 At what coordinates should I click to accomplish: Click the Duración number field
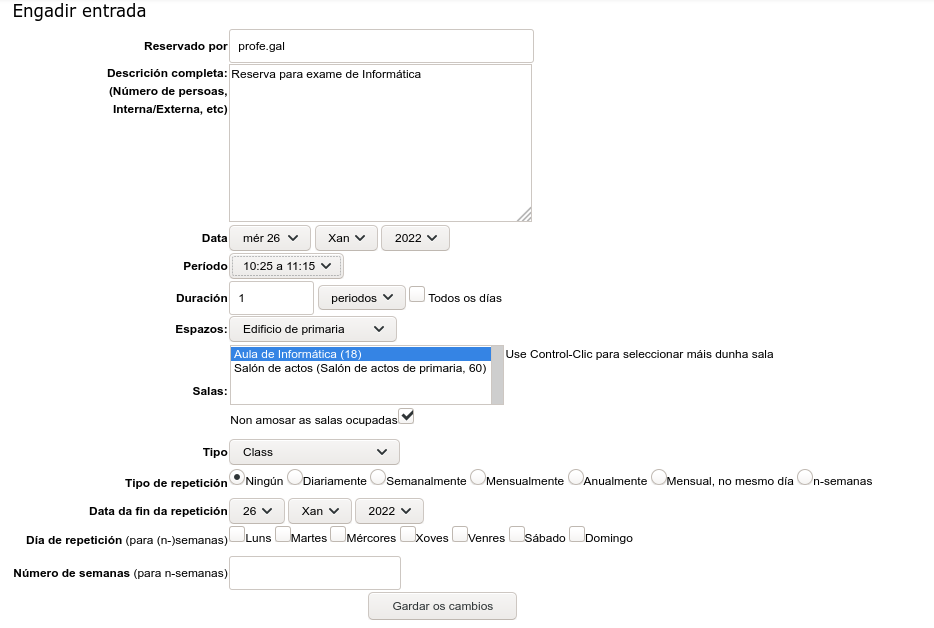coord(271,298)
